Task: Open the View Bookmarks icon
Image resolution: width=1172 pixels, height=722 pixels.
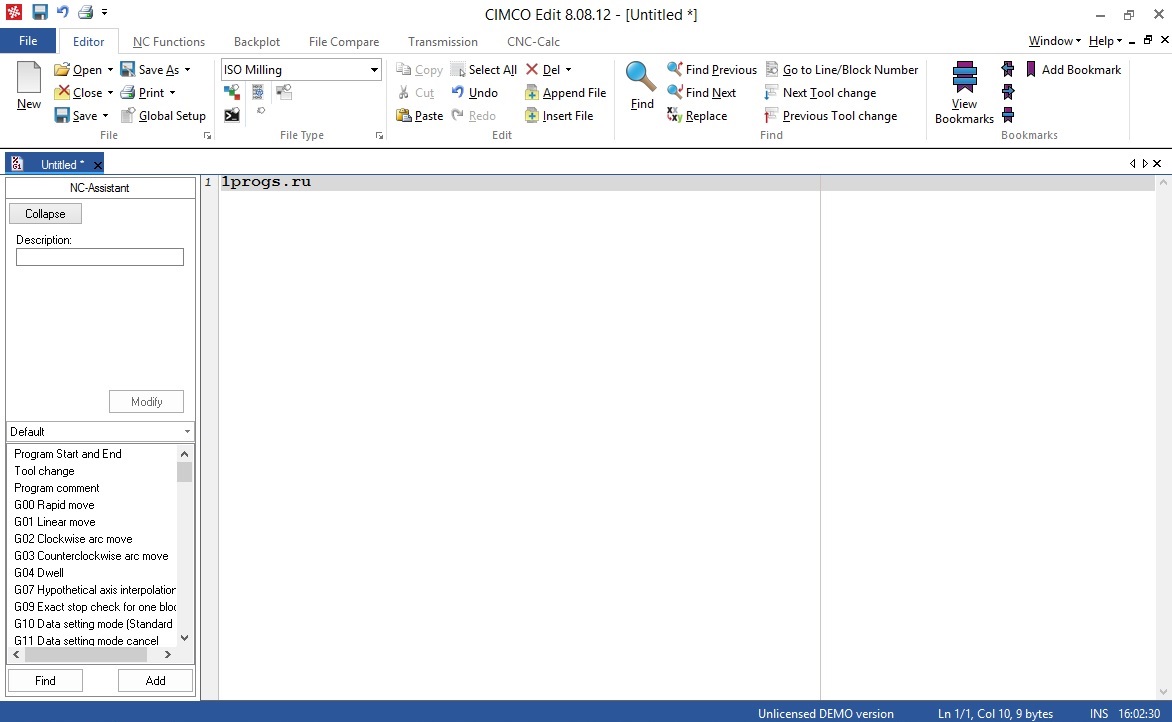Action: [x=964, y=78]
